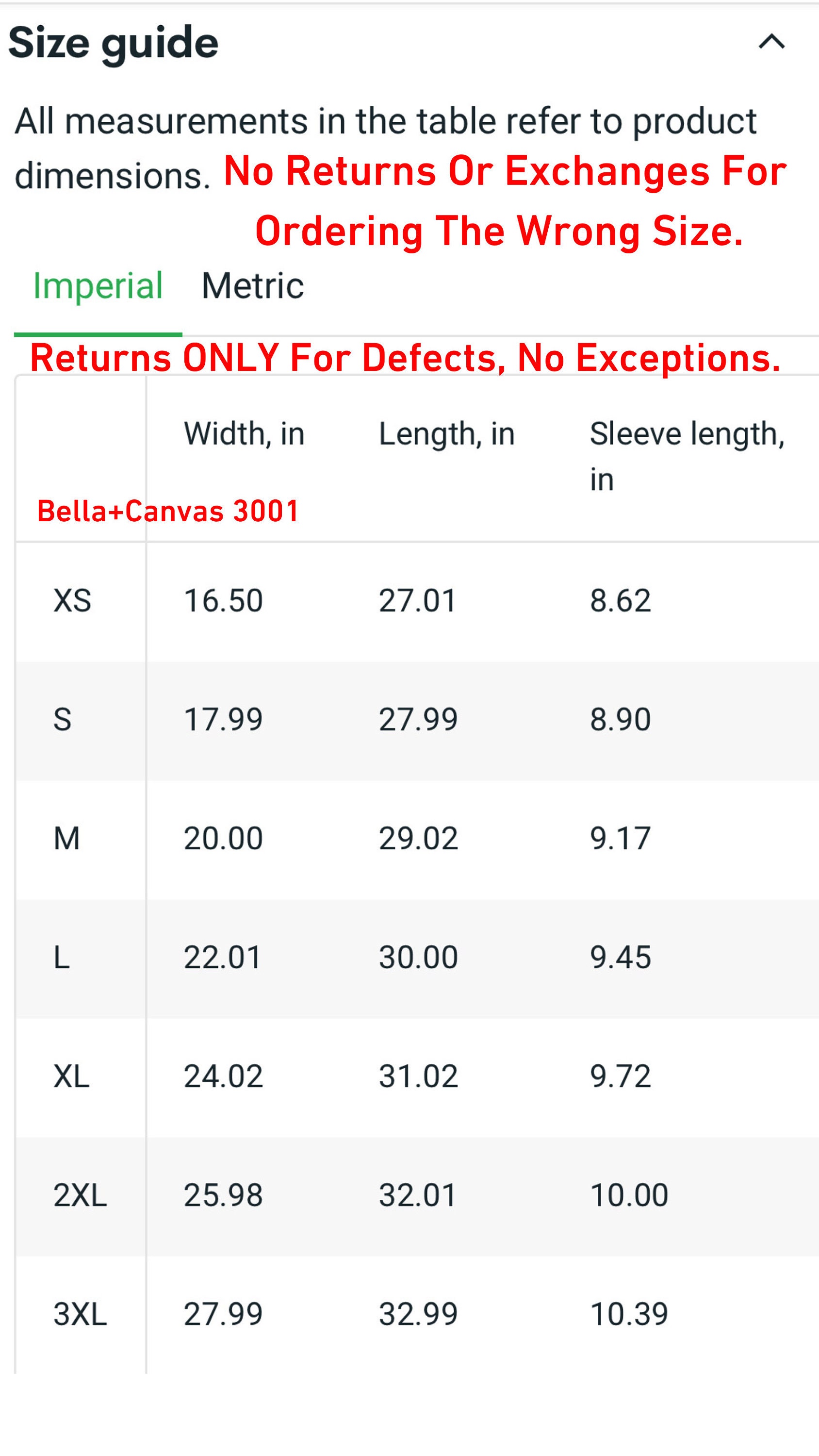Click the Length, in column header
819x1456 pixels.
point(446,434)
